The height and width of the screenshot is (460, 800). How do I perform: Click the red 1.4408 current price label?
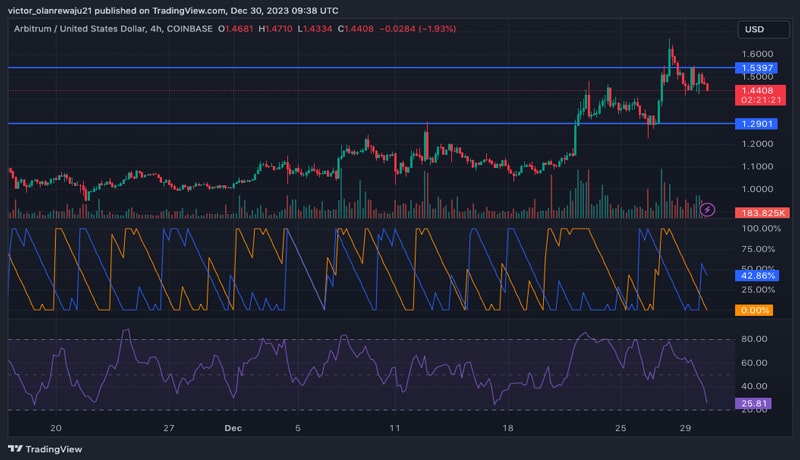tap(760, 95)
